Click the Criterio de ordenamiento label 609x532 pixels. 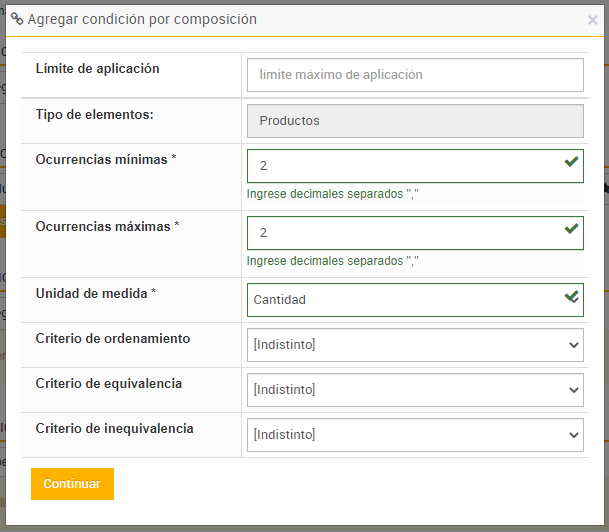click(113, 339)
